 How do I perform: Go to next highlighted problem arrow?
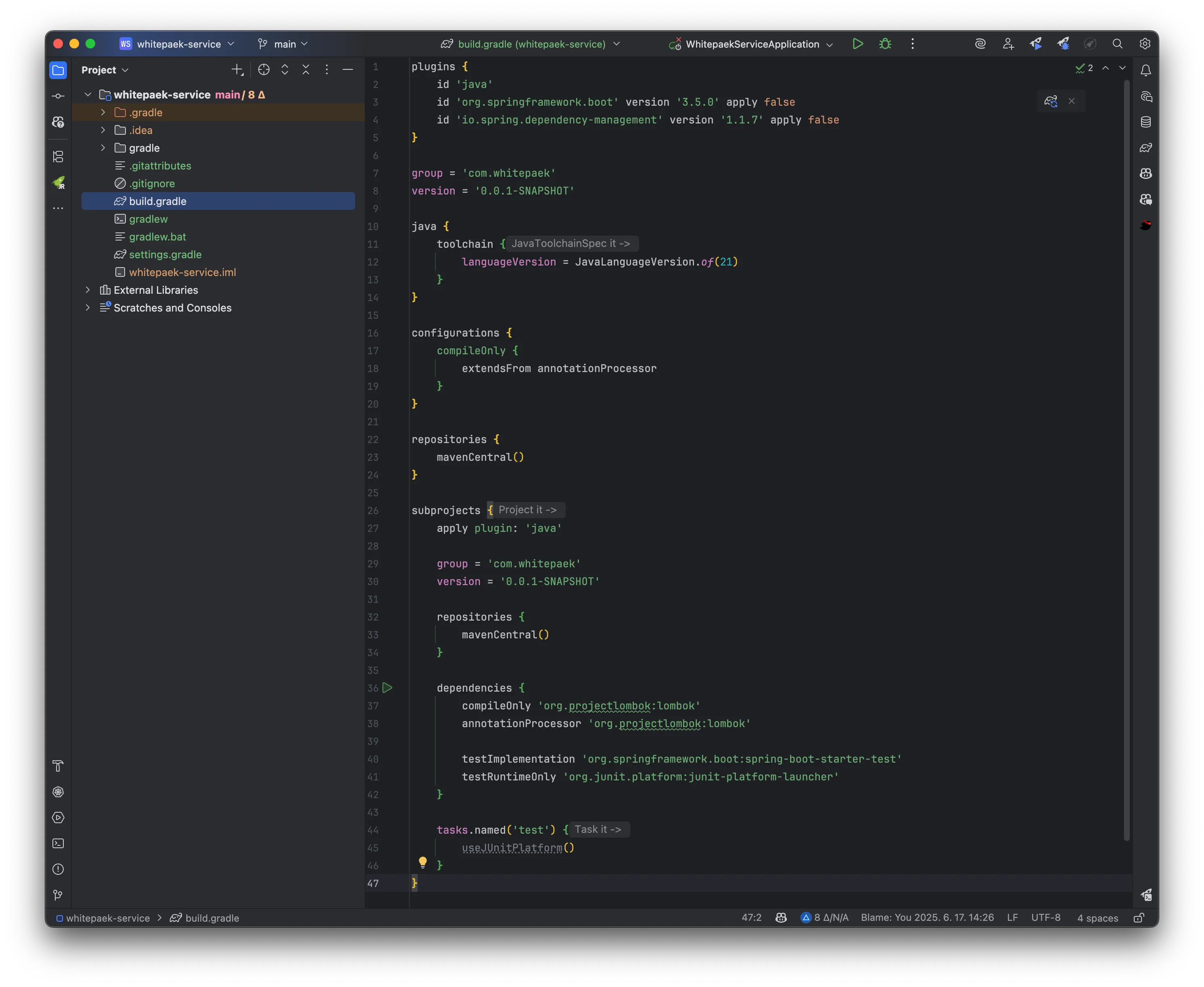pos(1122,68)
